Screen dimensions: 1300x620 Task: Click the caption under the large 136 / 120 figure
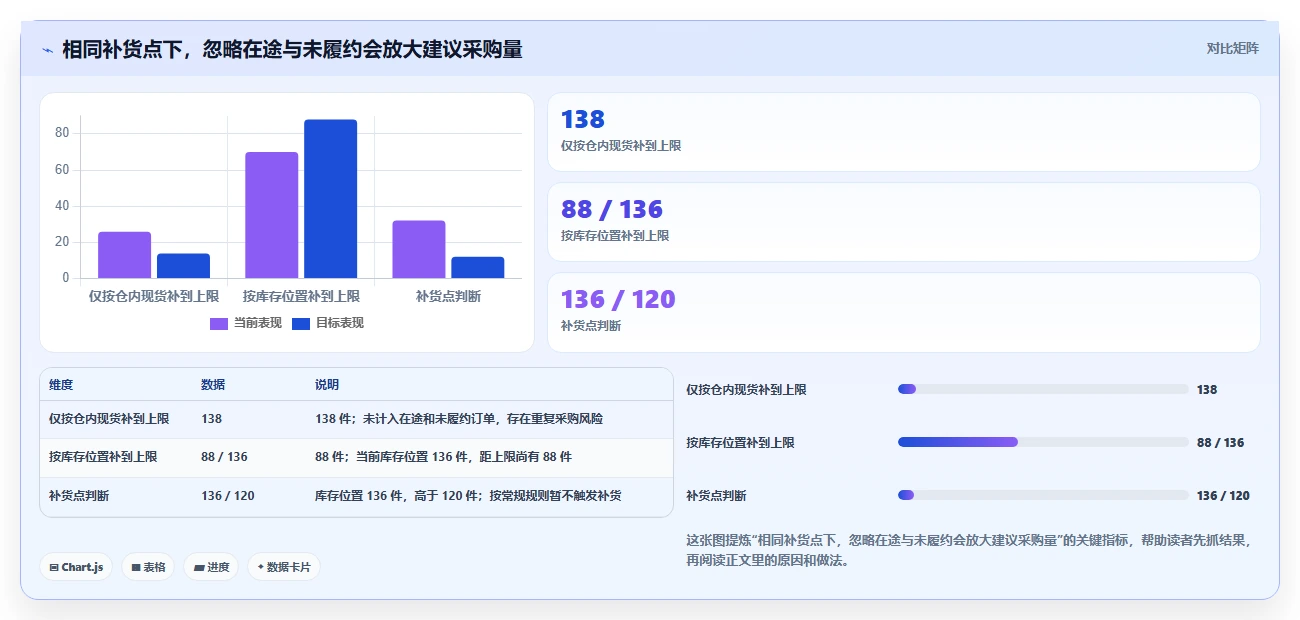(591, 326)
